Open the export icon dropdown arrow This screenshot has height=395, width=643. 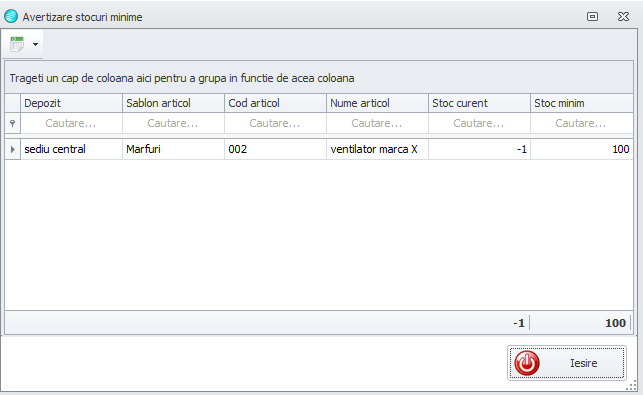click(x=36, y=44)
